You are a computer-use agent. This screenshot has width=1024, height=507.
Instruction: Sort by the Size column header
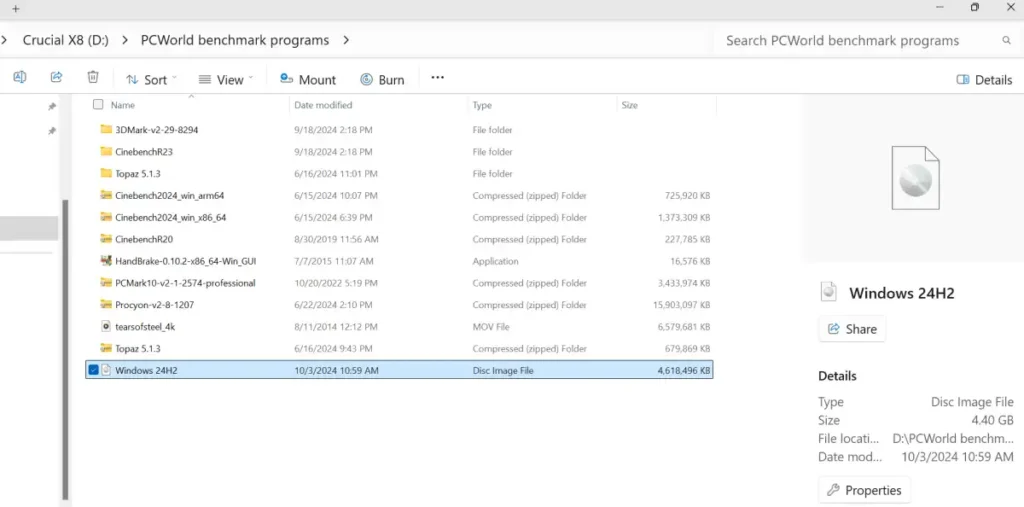(630, 105)
